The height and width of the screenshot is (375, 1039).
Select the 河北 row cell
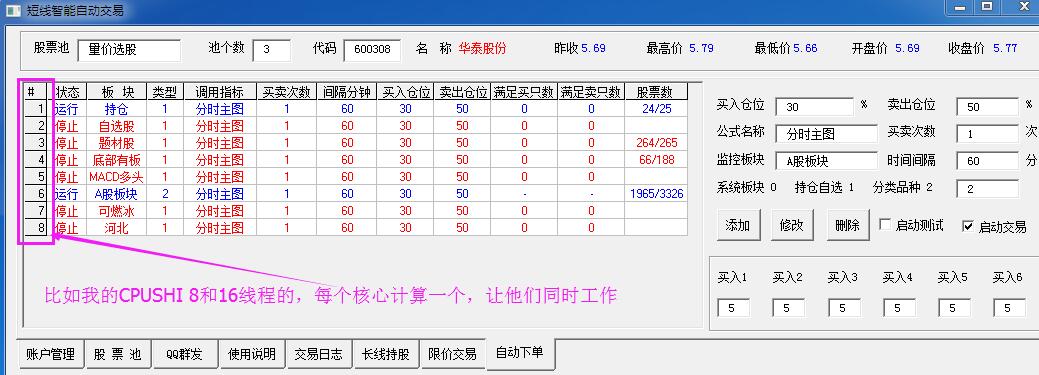(116, 228)
